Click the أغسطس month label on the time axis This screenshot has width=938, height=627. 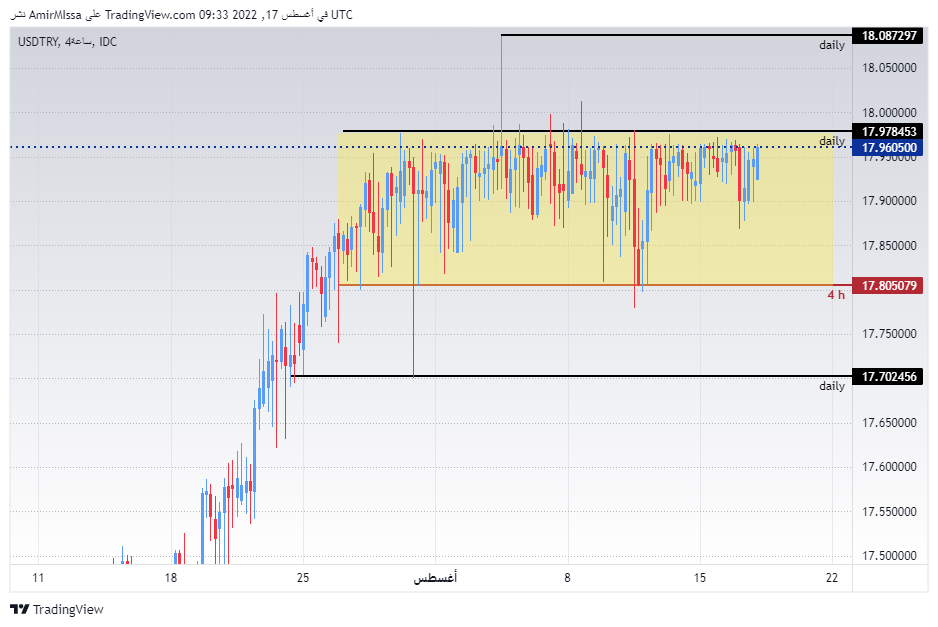point(435,578)
